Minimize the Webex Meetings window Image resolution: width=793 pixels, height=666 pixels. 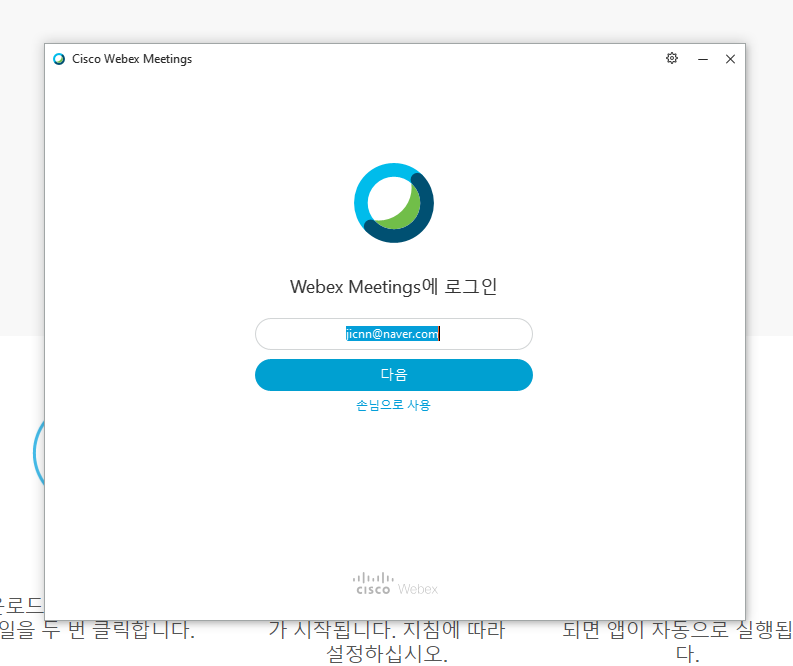click(x=702, y=59)
